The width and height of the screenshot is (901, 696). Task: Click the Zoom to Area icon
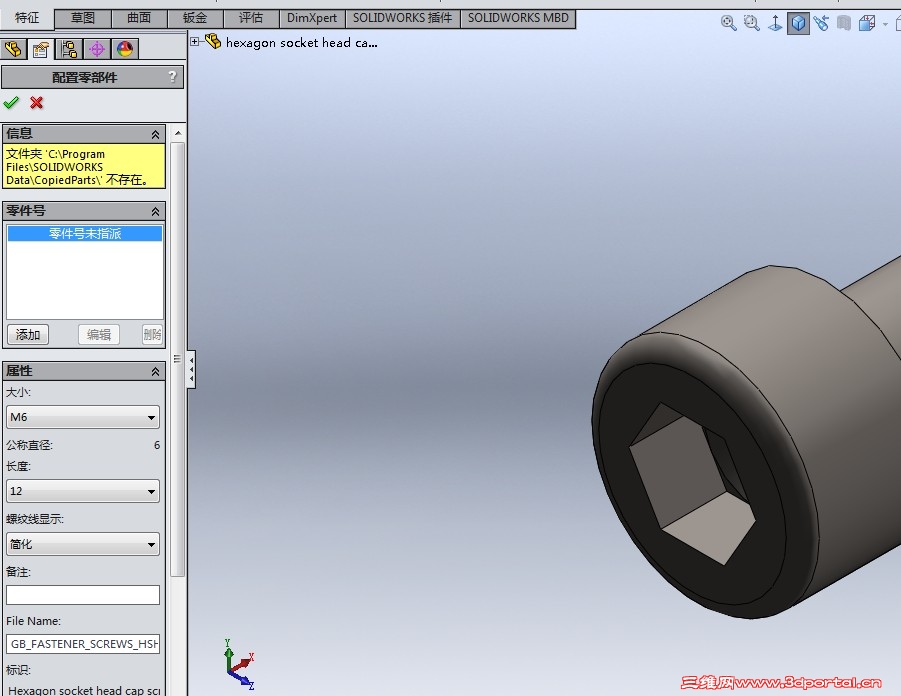coord(752,24)
